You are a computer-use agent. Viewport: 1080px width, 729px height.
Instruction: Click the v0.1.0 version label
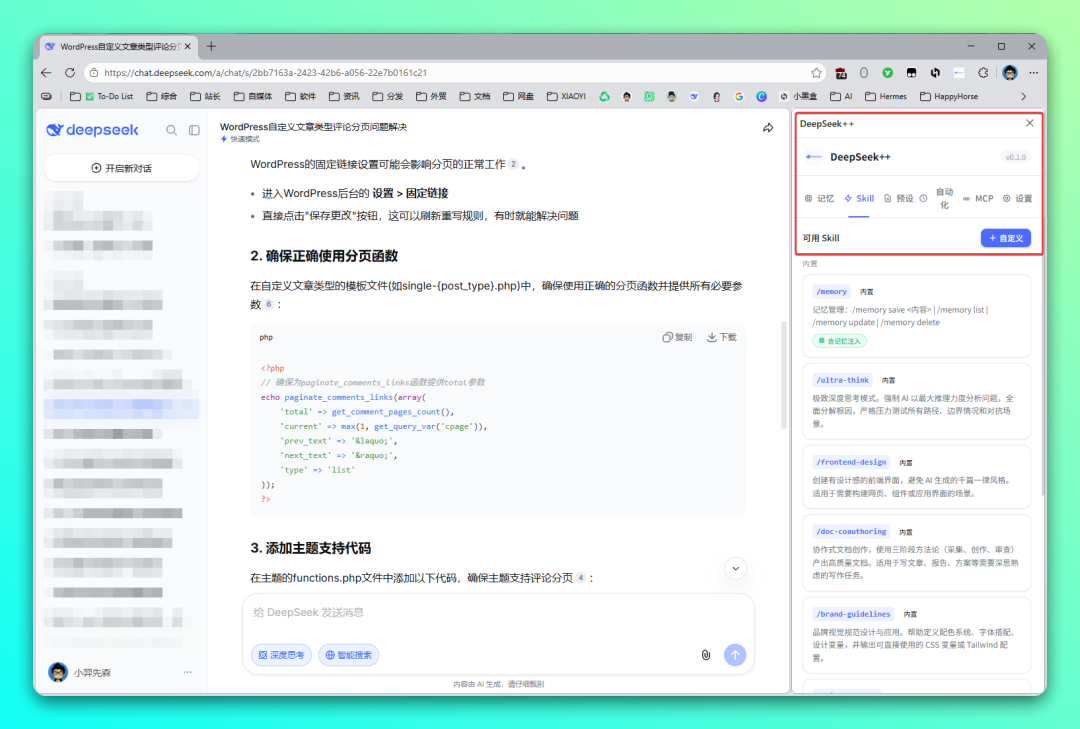click(x=1015, y=157)
